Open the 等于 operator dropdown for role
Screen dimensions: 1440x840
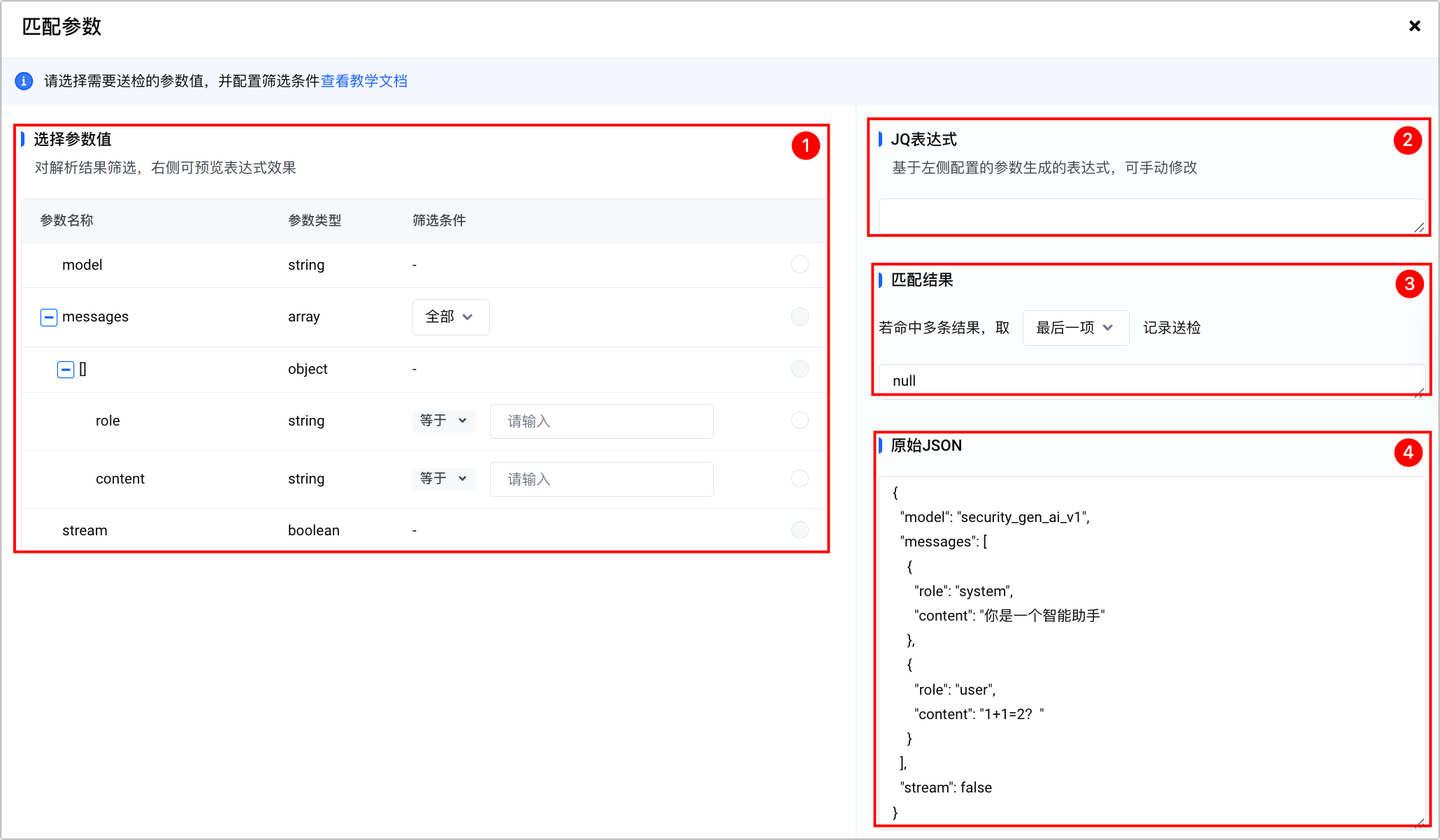[x=443, y=421]
